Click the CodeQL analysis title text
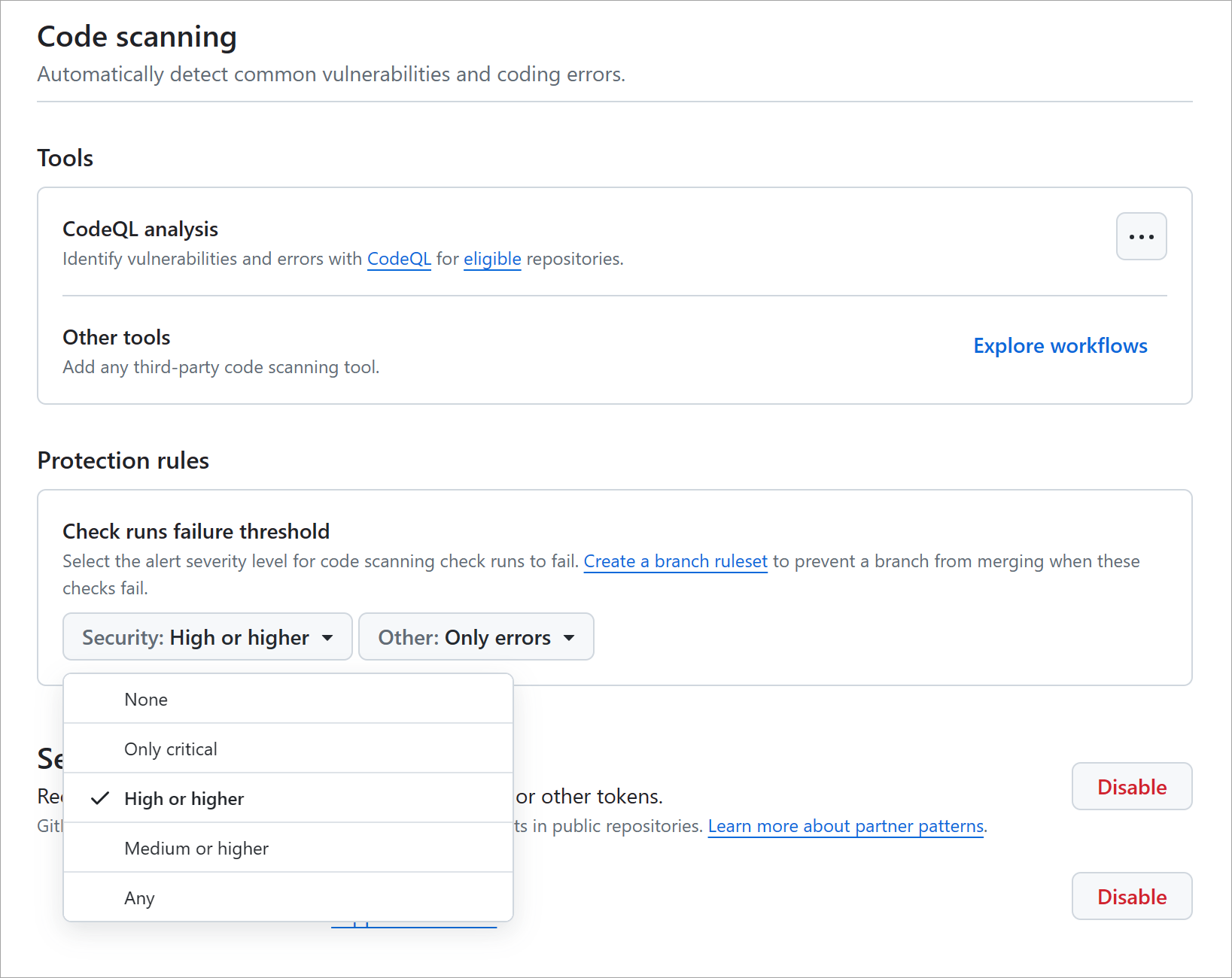This screenshot has height=978, width=1232. pyautogui.click(x=140, y=229)
